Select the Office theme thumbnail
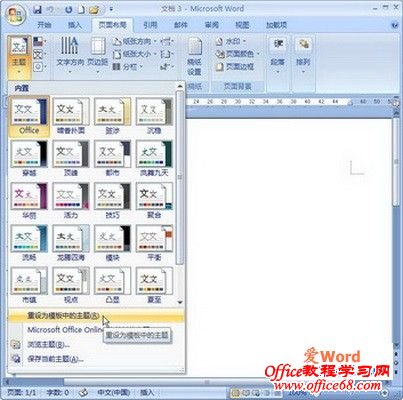This screenshot has height=400, width=403. tap(29, 116)
